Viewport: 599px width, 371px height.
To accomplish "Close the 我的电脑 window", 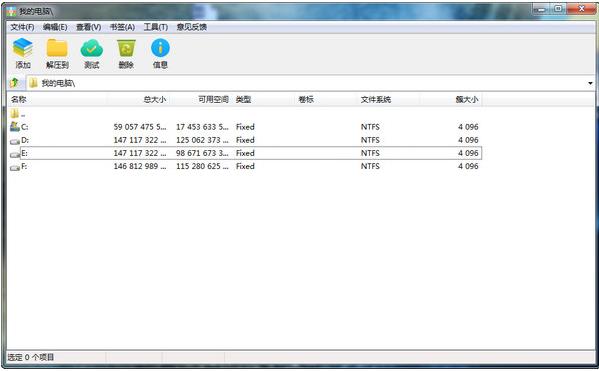I will [x=581, y=8].
